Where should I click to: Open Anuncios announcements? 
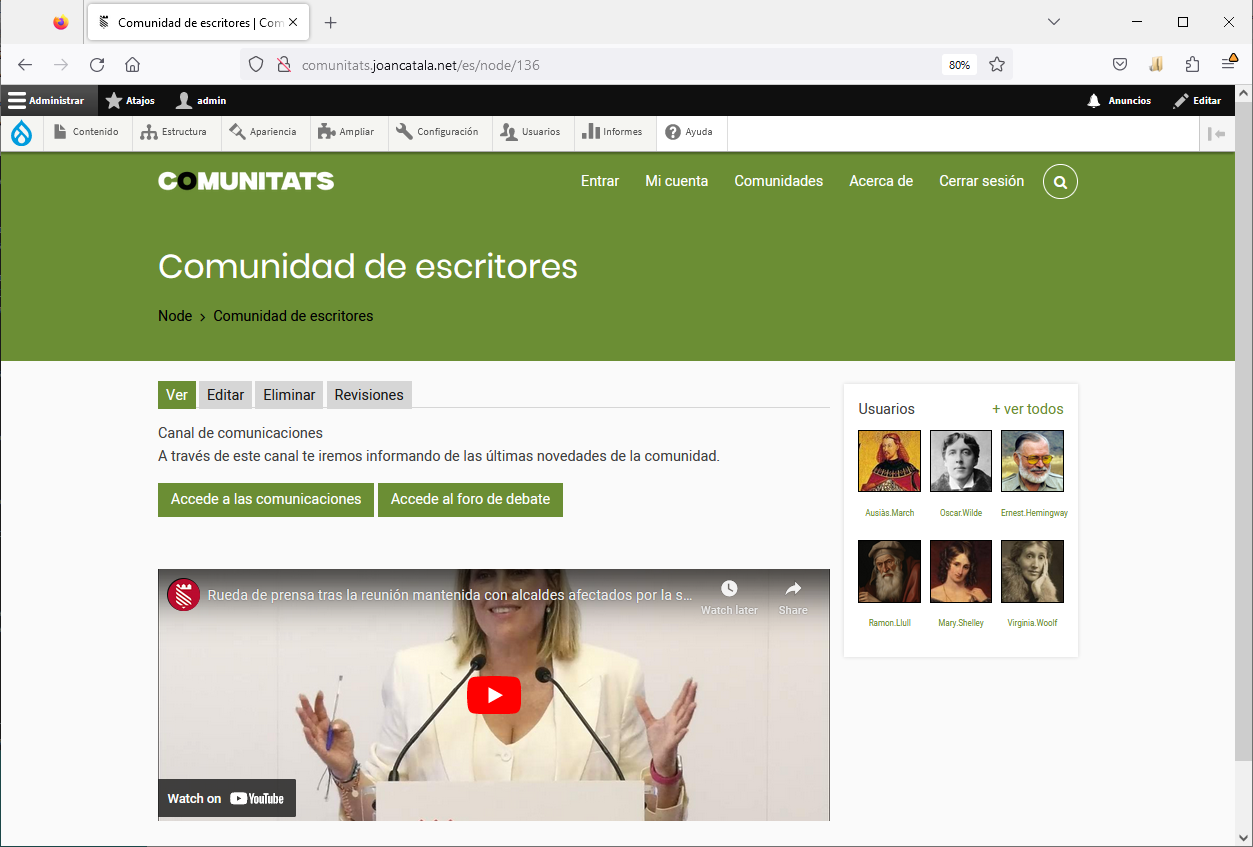click(1119, 100)
